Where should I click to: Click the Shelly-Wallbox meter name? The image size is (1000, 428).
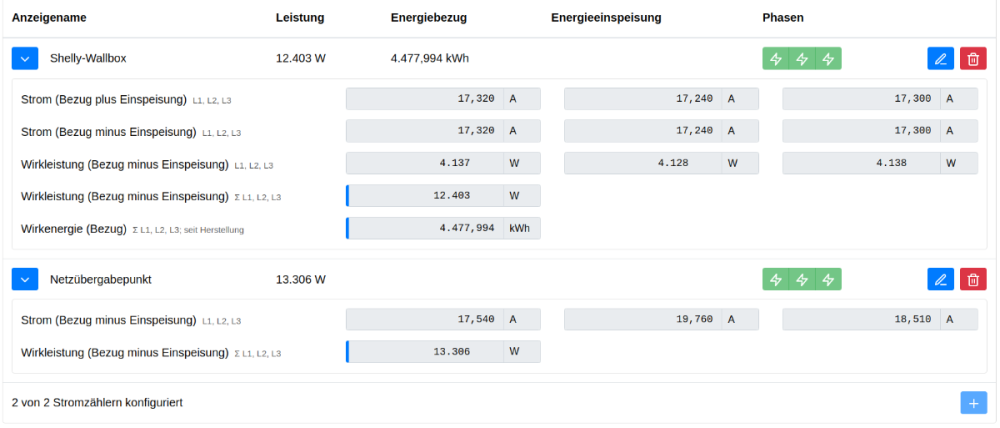click(88, 59)
